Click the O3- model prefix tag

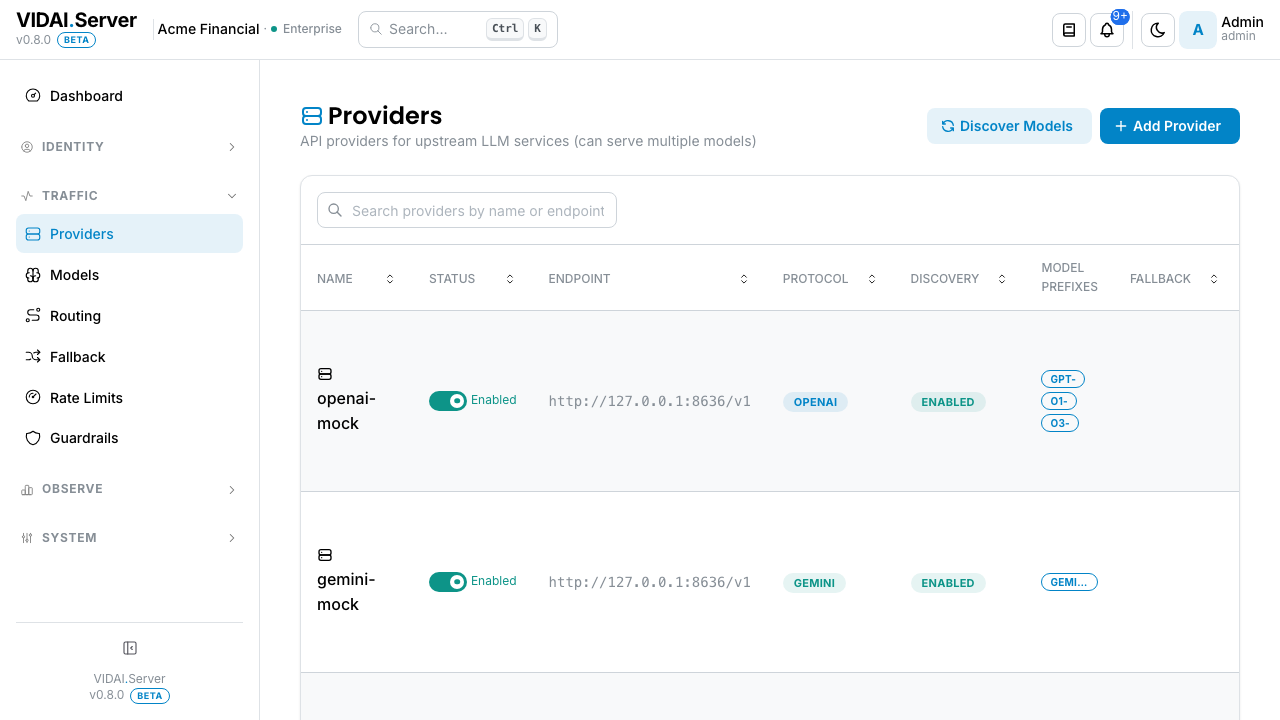tap(1060, 423)
